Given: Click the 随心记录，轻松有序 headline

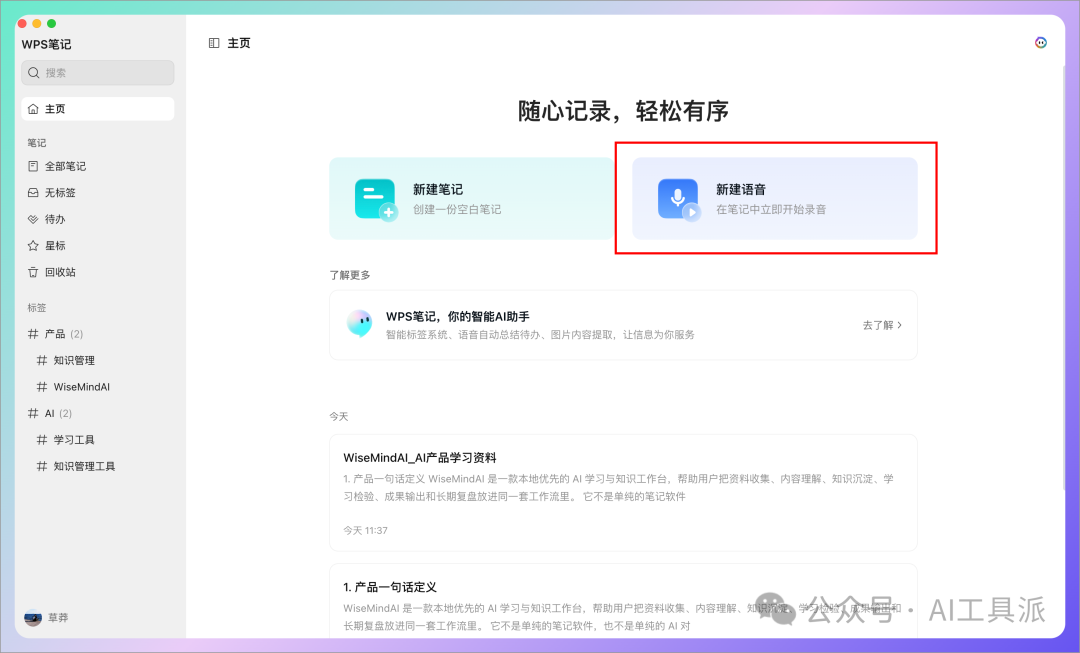Looking at the screenshot, I should coord(623,111).
